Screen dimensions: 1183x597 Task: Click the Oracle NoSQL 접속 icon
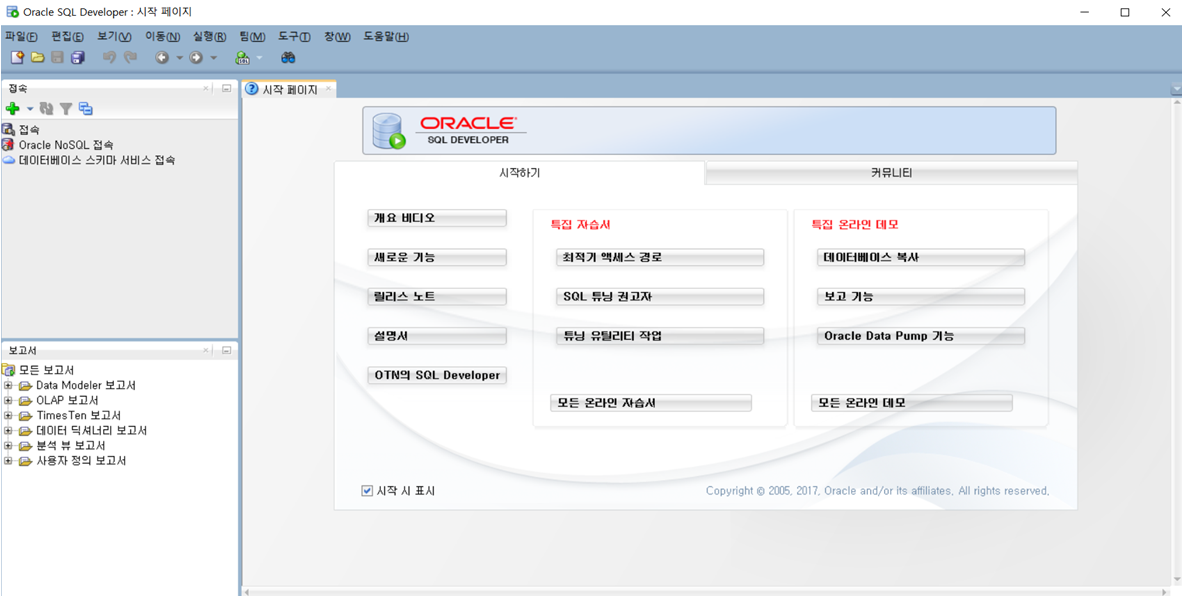pyautogui.click(x=8, y=145)
